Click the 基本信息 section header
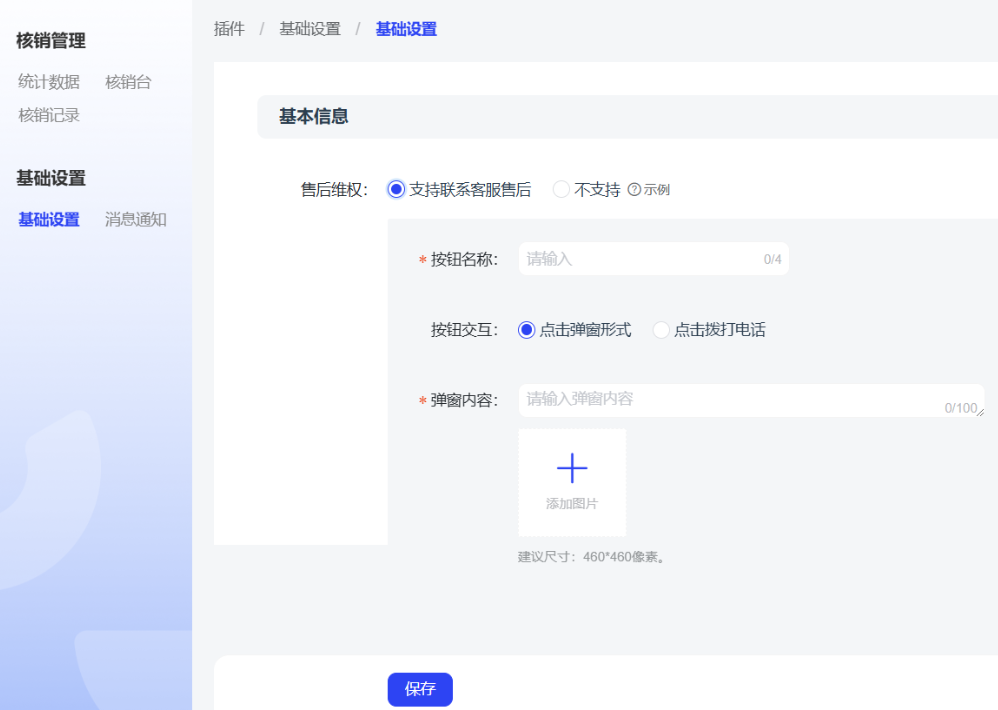Image resolution: width=998 pixels, height=710 pixels. click(x=314, y=116)
